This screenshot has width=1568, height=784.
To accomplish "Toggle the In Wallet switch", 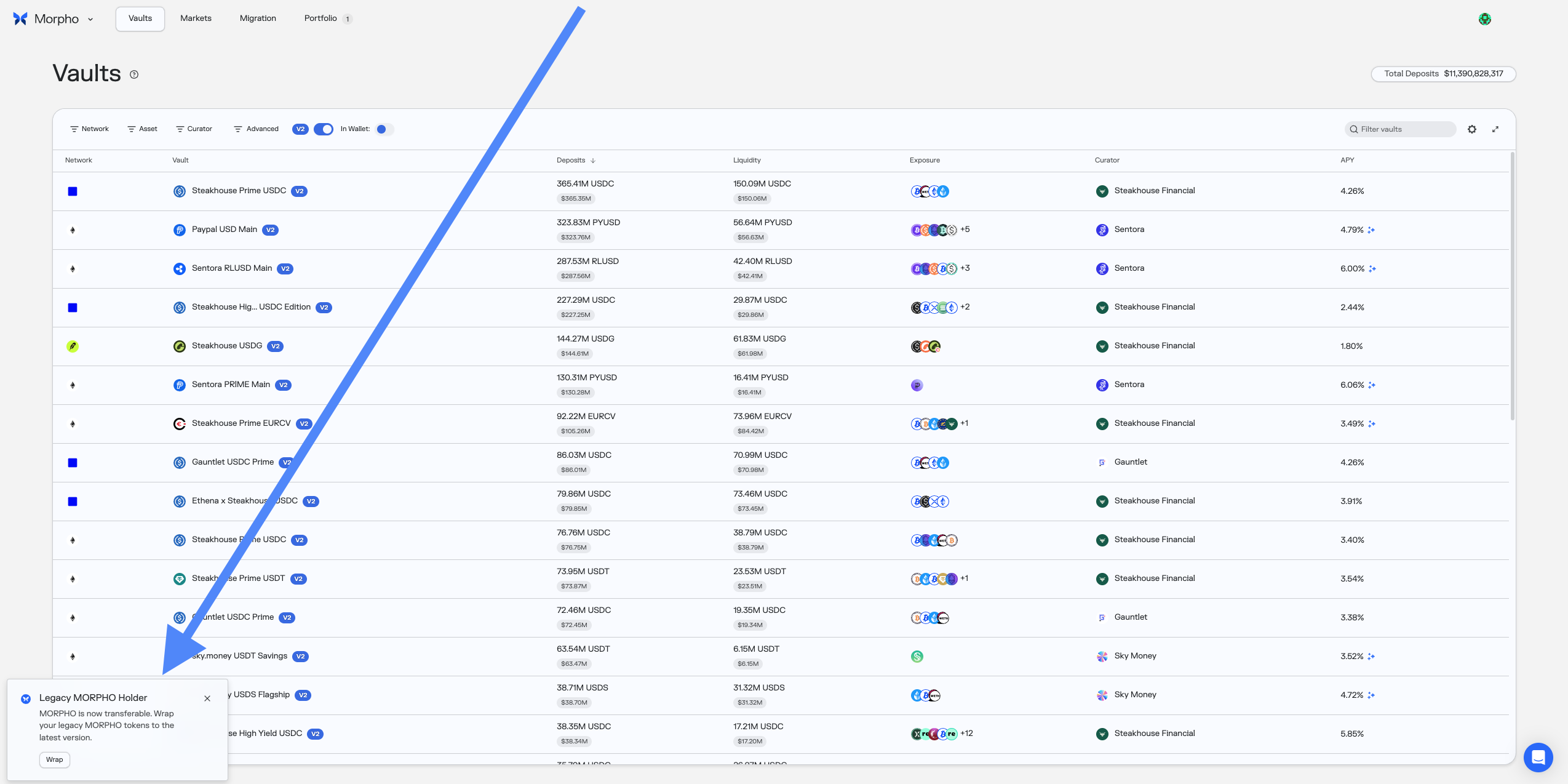I will pos(384,129).
